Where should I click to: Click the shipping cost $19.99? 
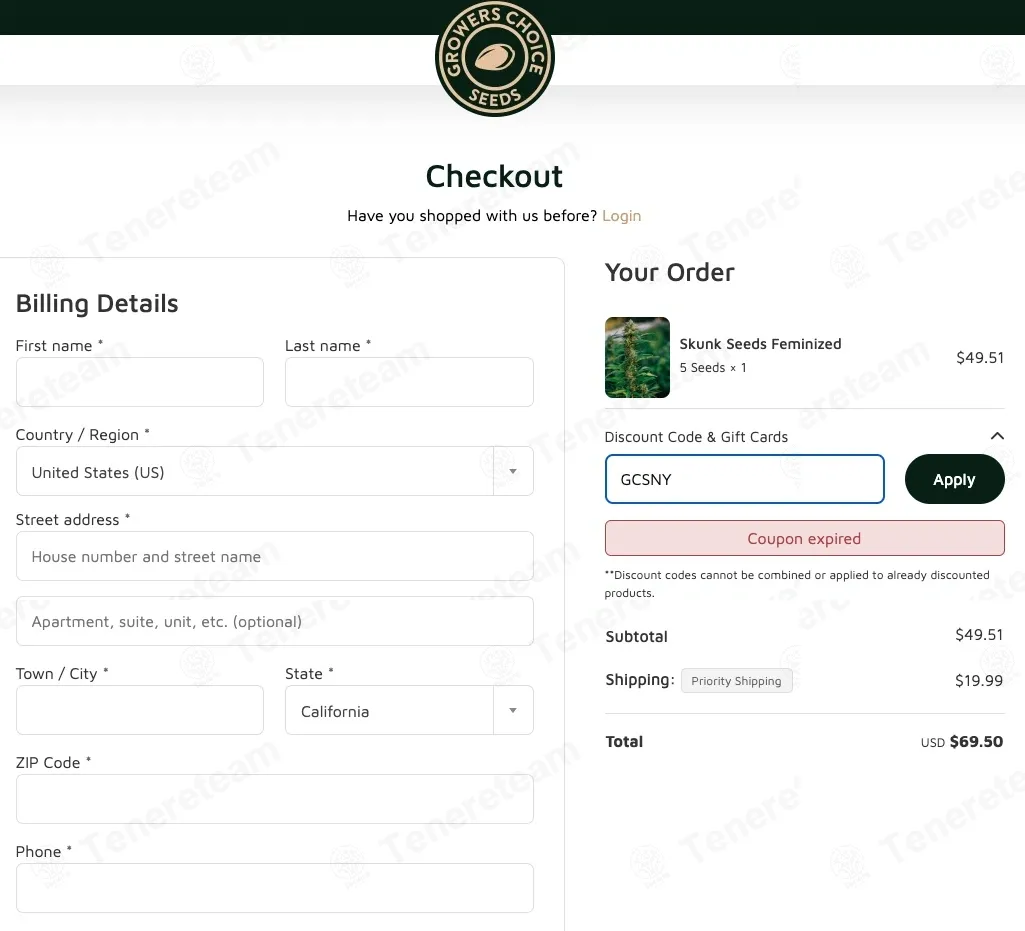(979, 681)
